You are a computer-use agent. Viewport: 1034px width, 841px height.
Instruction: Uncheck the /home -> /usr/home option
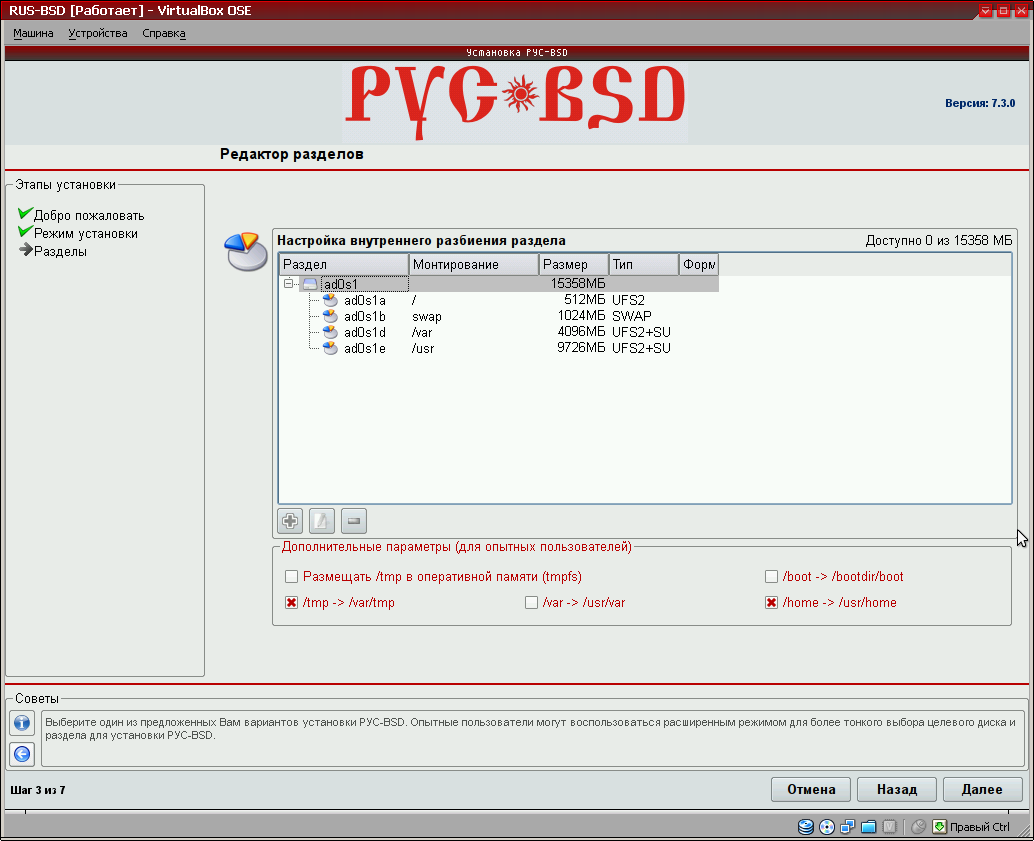[772, 603]
